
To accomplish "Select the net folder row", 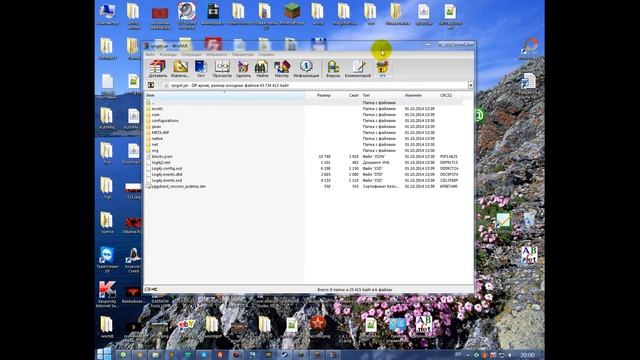I will pos(304,144).
